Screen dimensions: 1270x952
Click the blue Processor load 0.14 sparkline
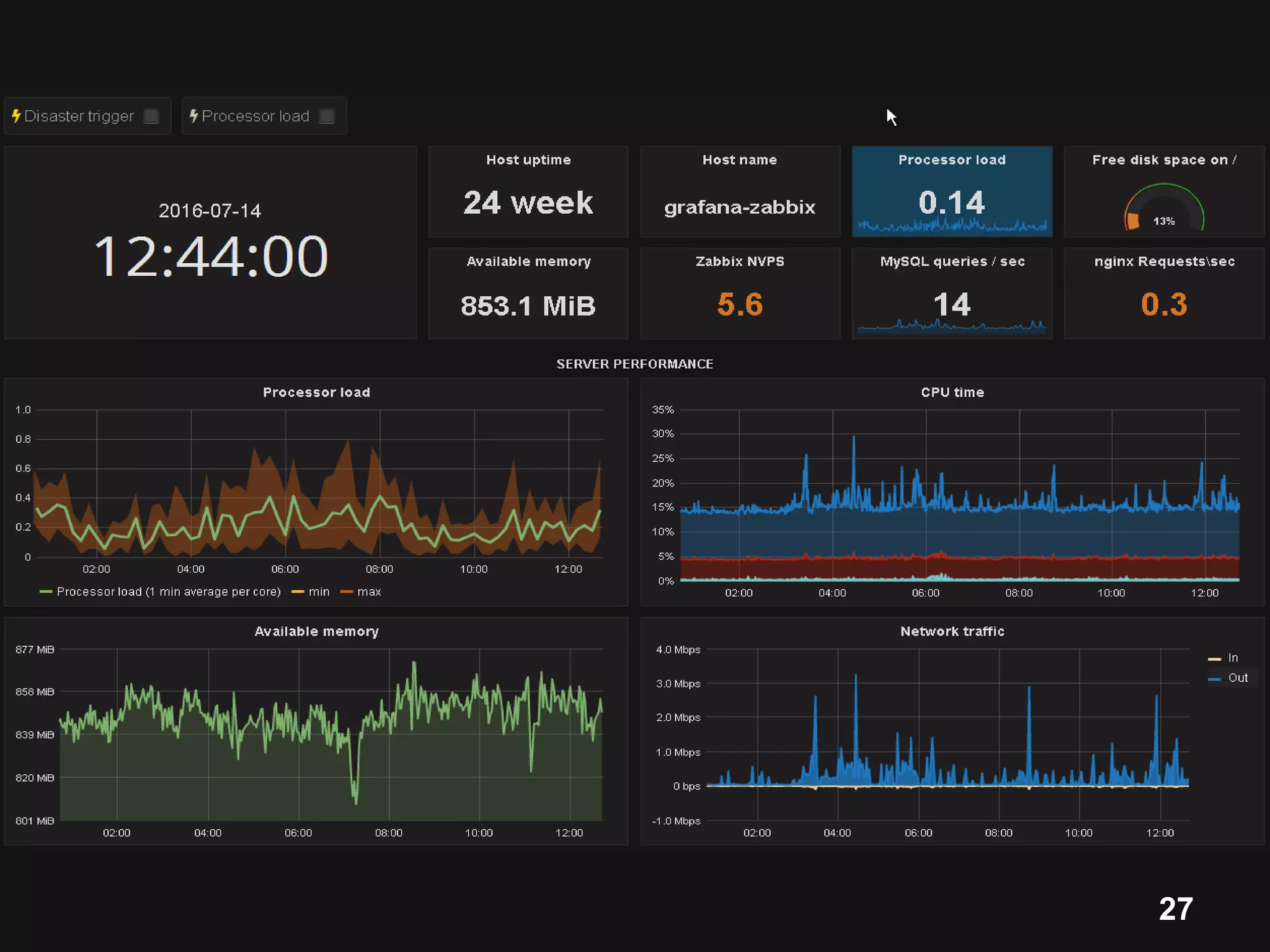point(952,226)
